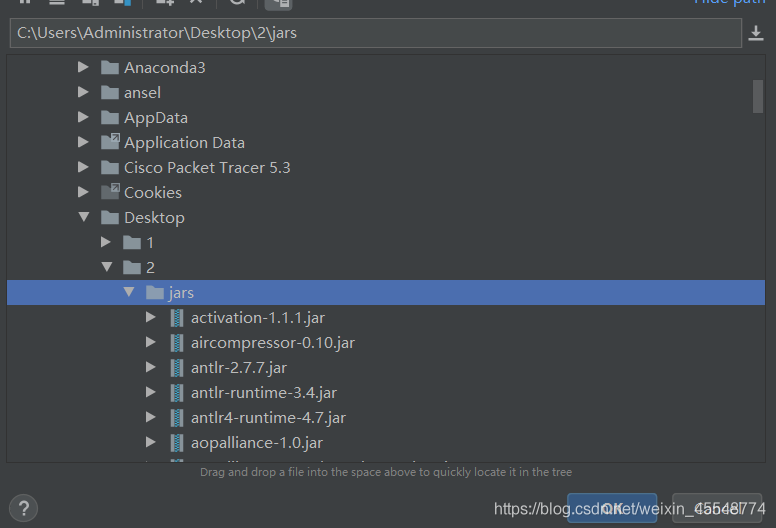Screen dimensions: 776x528
Task: Select aircompressor-0.10.jar file name
Action: tap(273, 343)
